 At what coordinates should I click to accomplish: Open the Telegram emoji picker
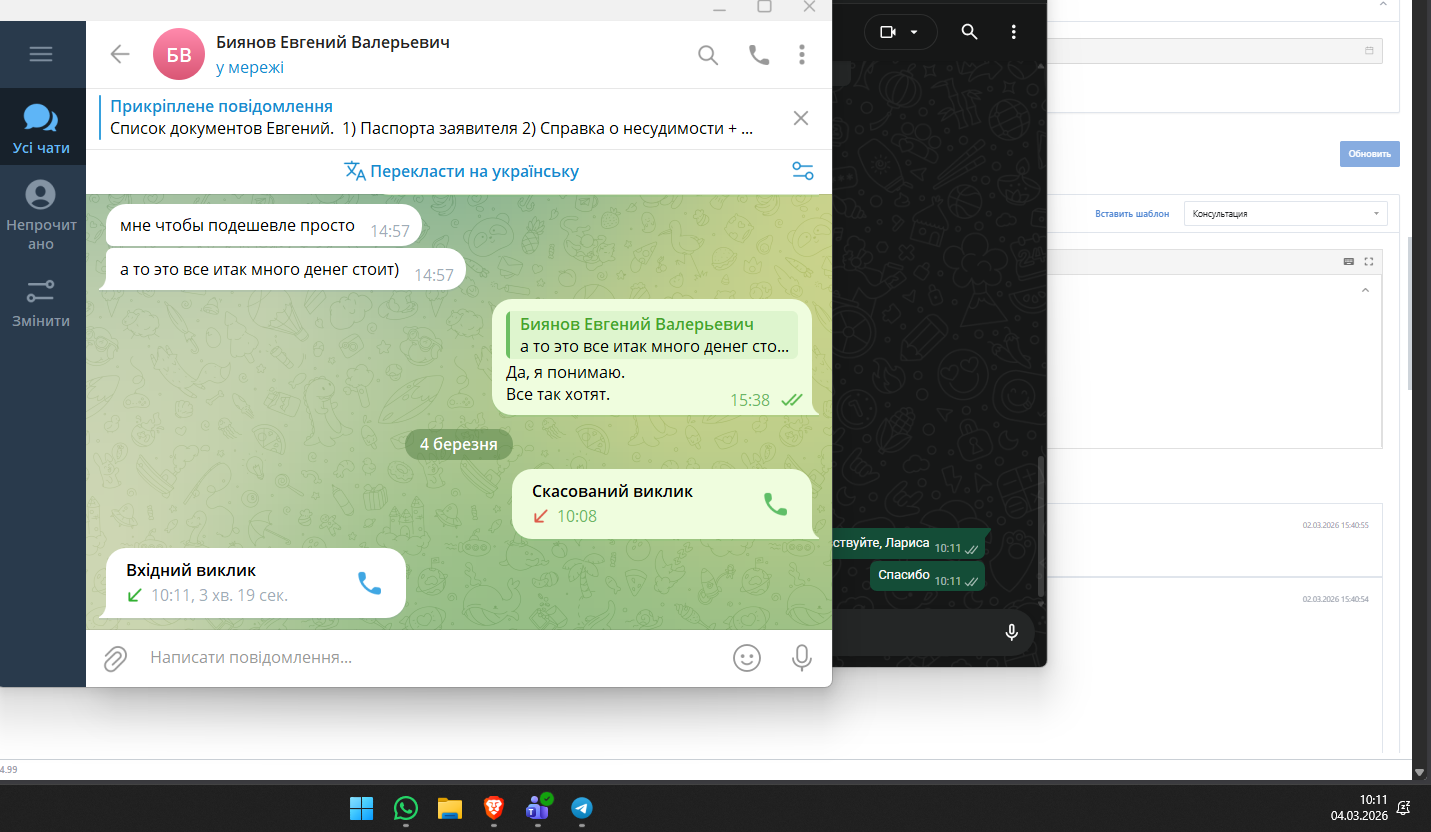(747, 657)
